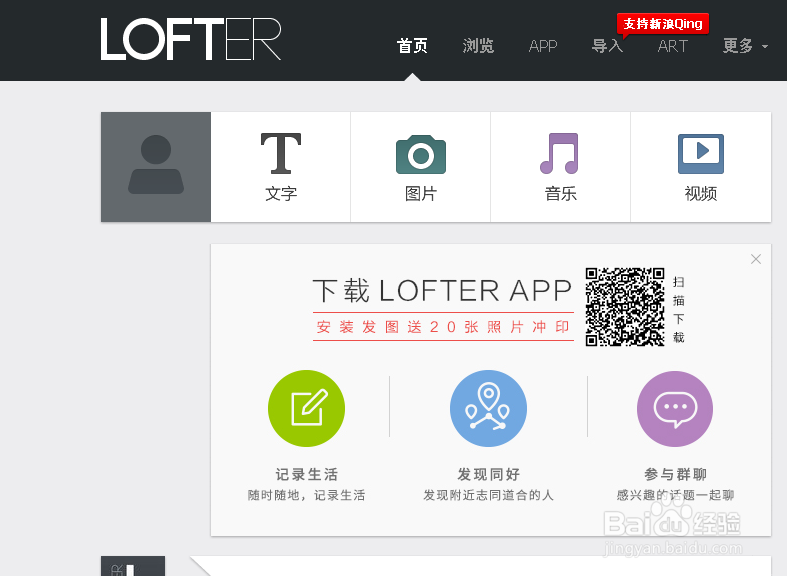Expand the 更多 more dropdown
Viewport: 787px width, 576px height.
click(745, 46)
